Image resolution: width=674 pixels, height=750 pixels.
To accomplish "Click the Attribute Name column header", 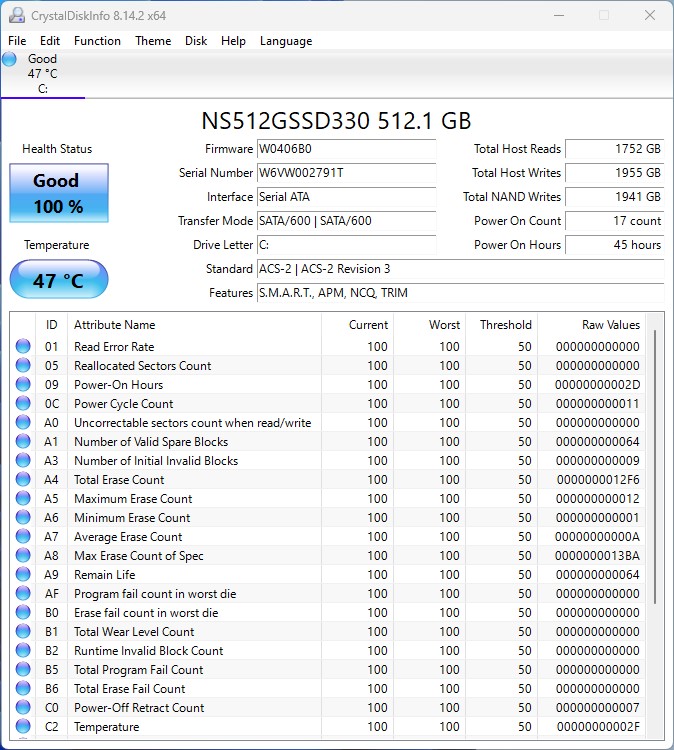I will point(194,325).
